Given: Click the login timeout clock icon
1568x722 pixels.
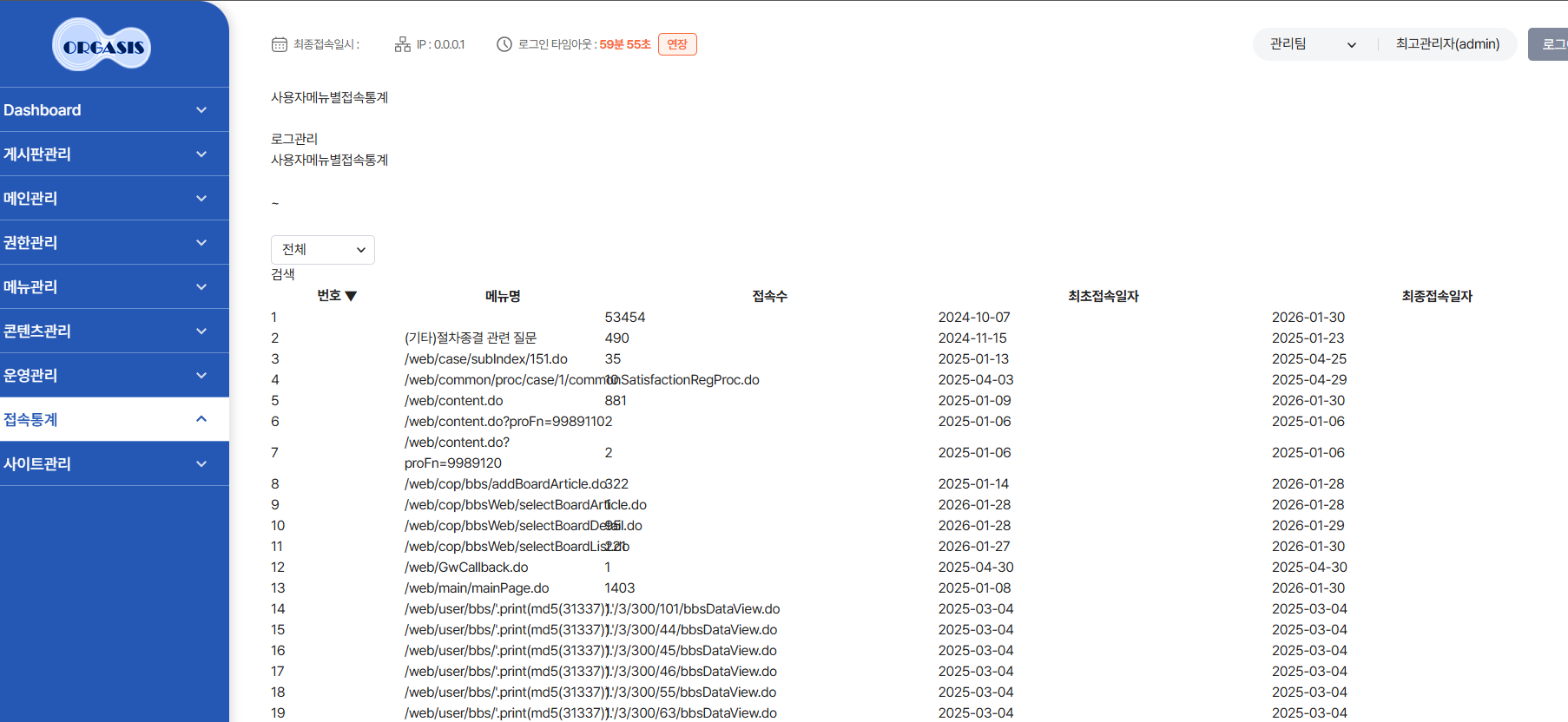Looking at the screenshot, I should (504, 44).
